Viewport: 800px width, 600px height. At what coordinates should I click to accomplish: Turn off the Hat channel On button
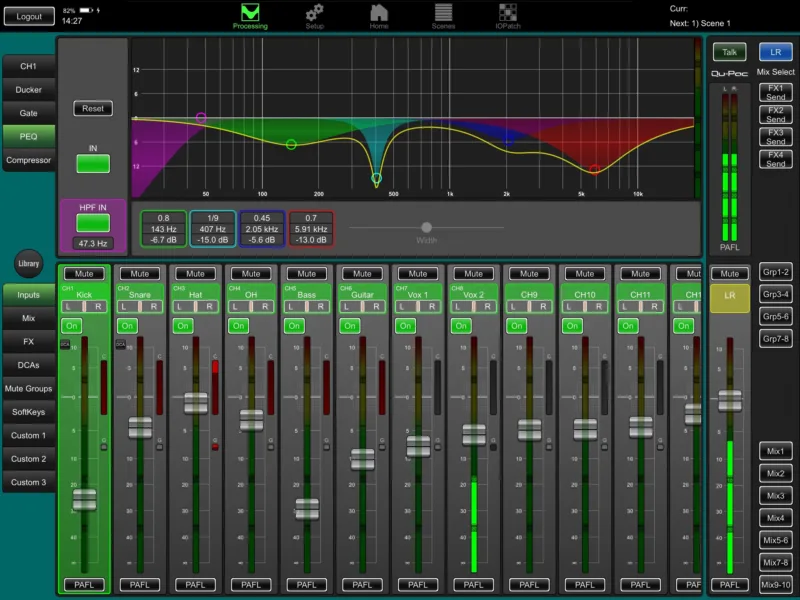(183, 326)
